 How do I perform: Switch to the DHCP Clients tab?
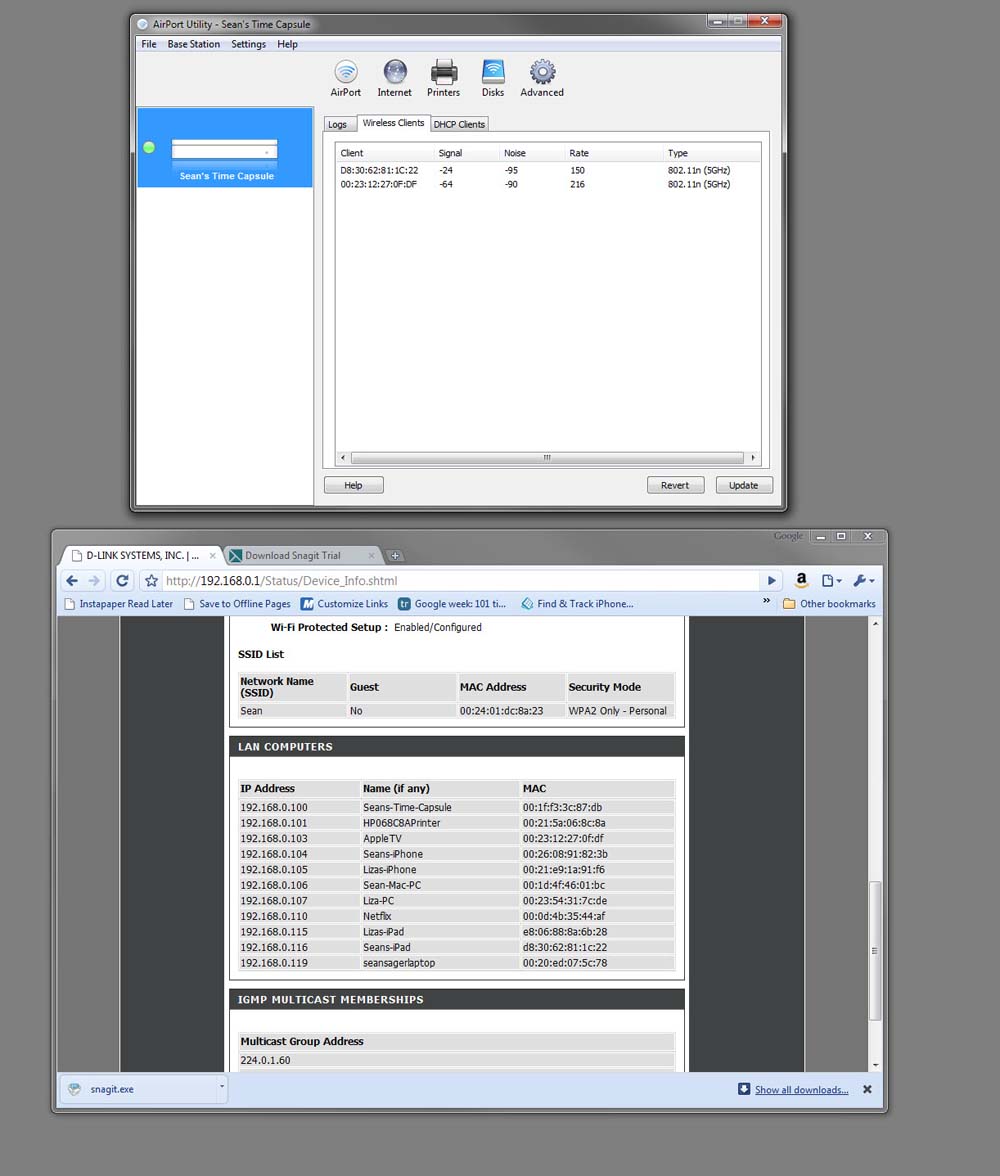459,124
